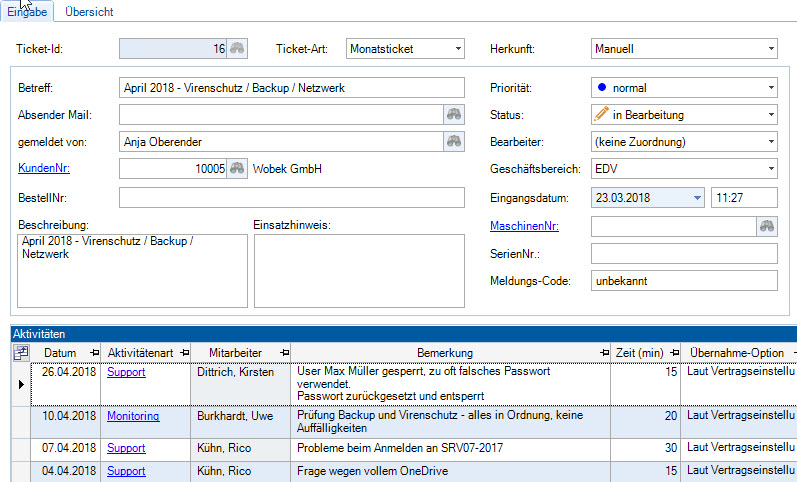Open lookup binoculars for Absender Mail
The image size is (797, 482).
click(x=454, y=115)
